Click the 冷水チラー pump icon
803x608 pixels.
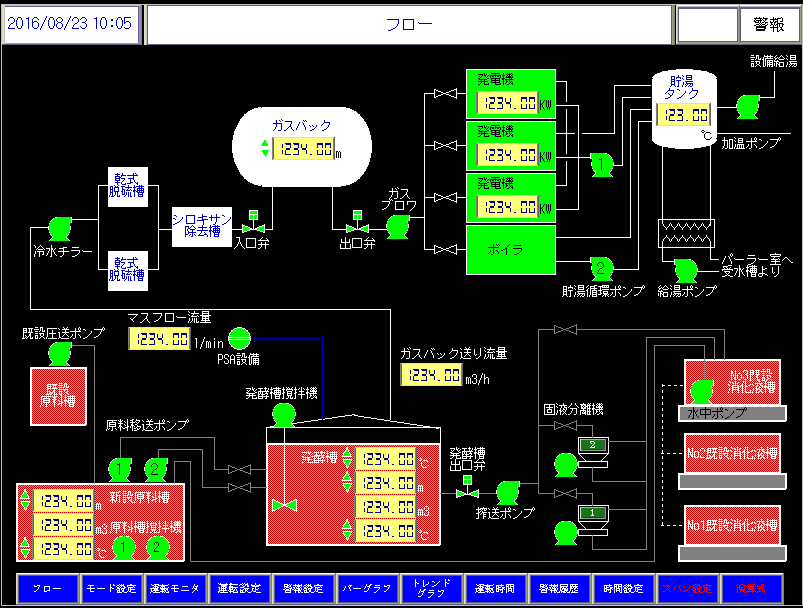(60, 228)
